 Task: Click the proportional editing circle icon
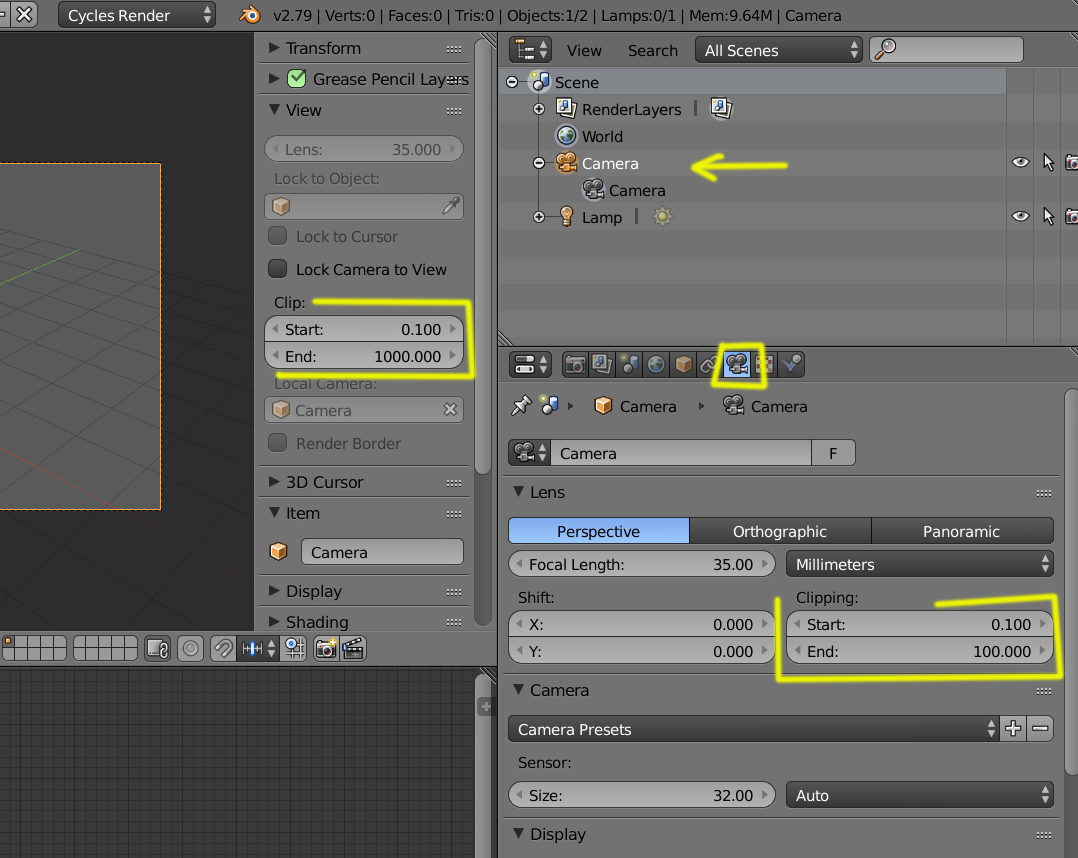click(x=190, y=648)
